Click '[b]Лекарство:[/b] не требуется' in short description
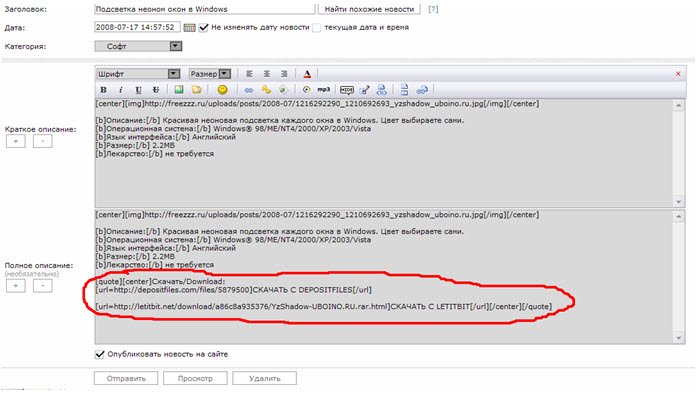 click(x=154, y=154)
